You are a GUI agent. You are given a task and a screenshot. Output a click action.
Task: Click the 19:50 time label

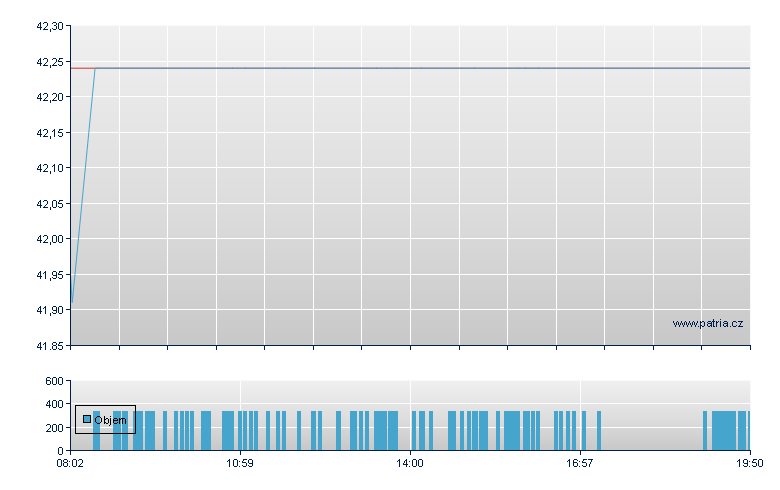(750, 463)
